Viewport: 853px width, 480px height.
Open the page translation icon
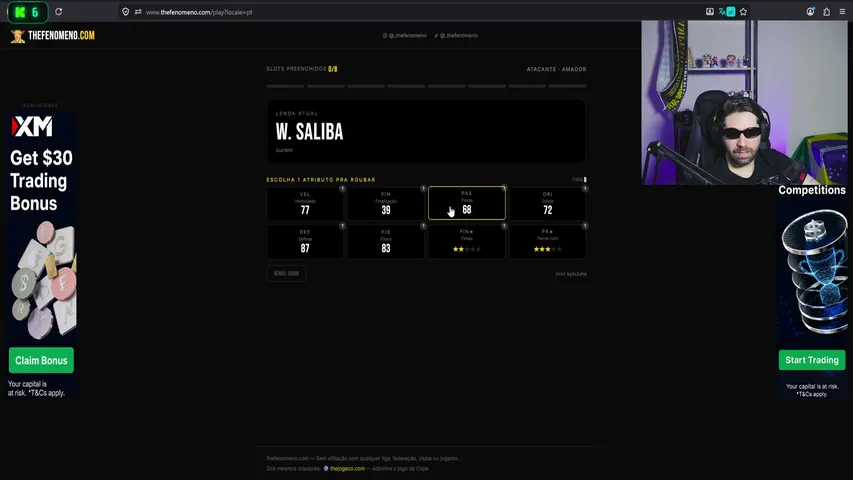point(727,11)
